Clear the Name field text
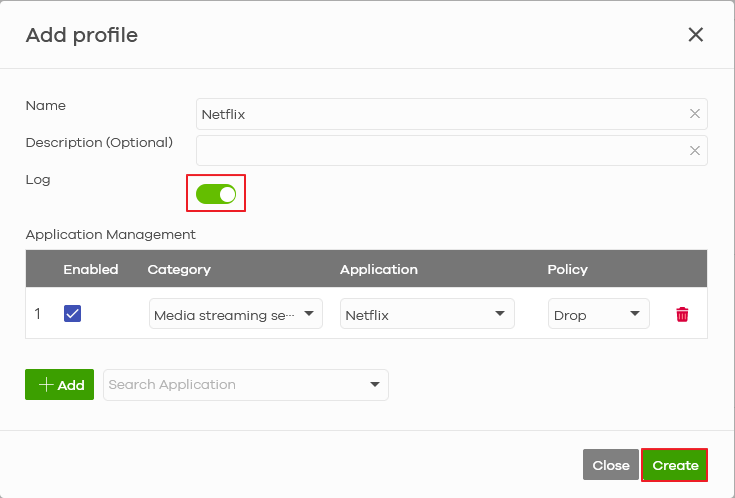This screenshot has width=735, height=498. [x=694, y=114]
